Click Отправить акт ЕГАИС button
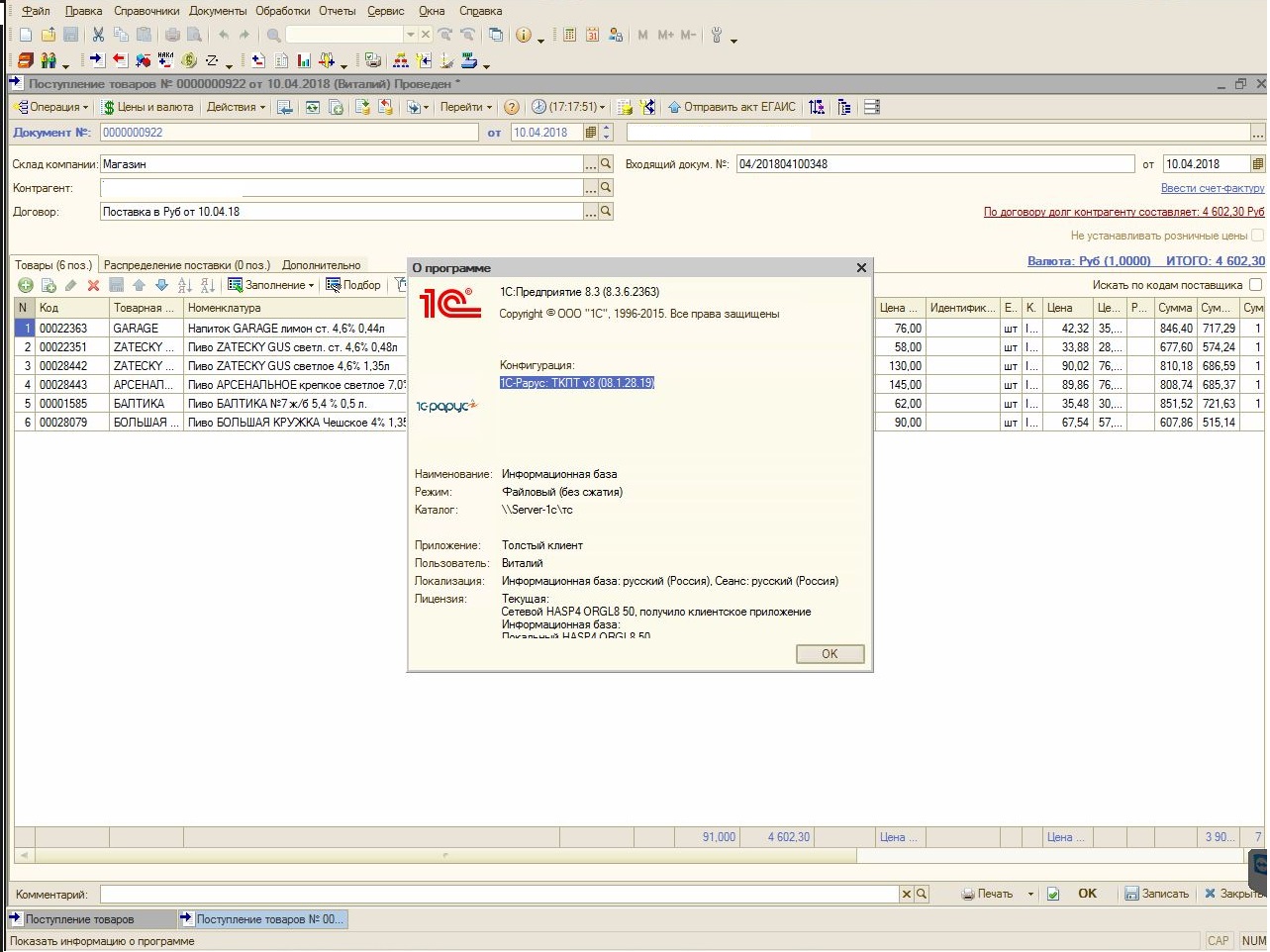Image resolution: width=1270 pixels, height=952 pixels. [732, 107]
